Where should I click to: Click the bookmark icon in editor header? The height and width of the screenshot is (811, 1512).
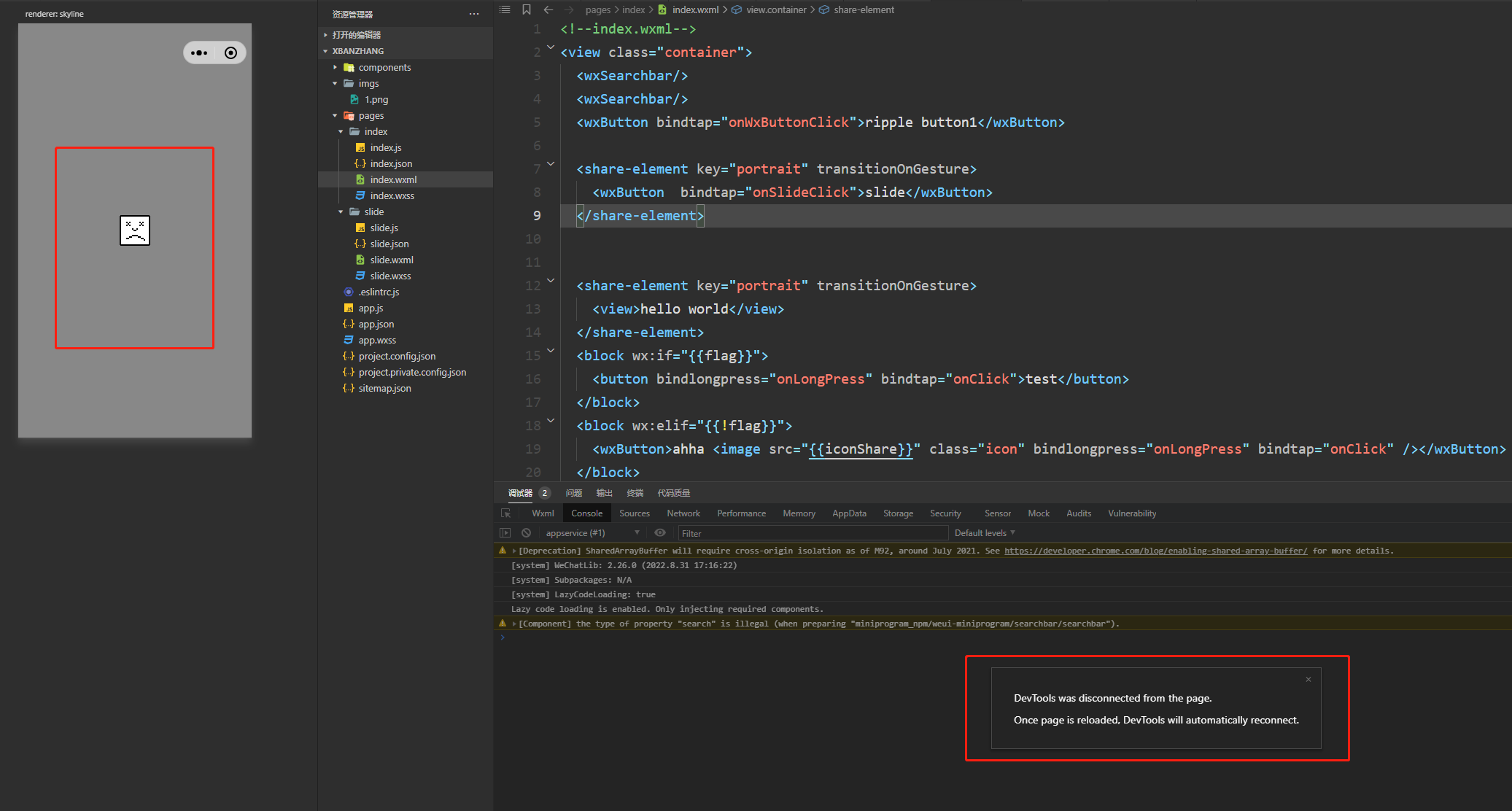click(x=527, y=9)
